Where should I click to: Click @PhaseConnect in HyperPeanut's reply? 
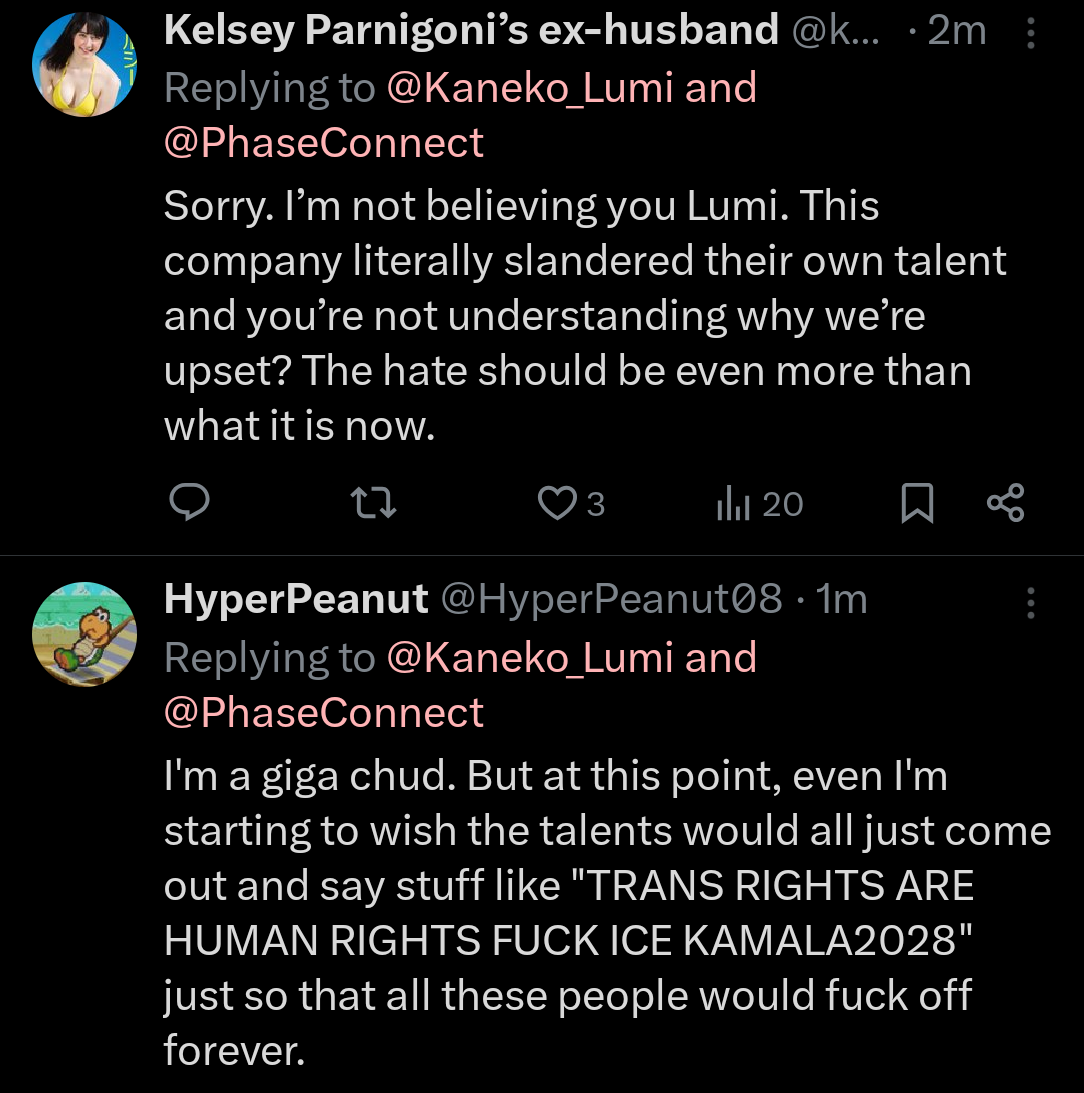(x=324, y=713)
